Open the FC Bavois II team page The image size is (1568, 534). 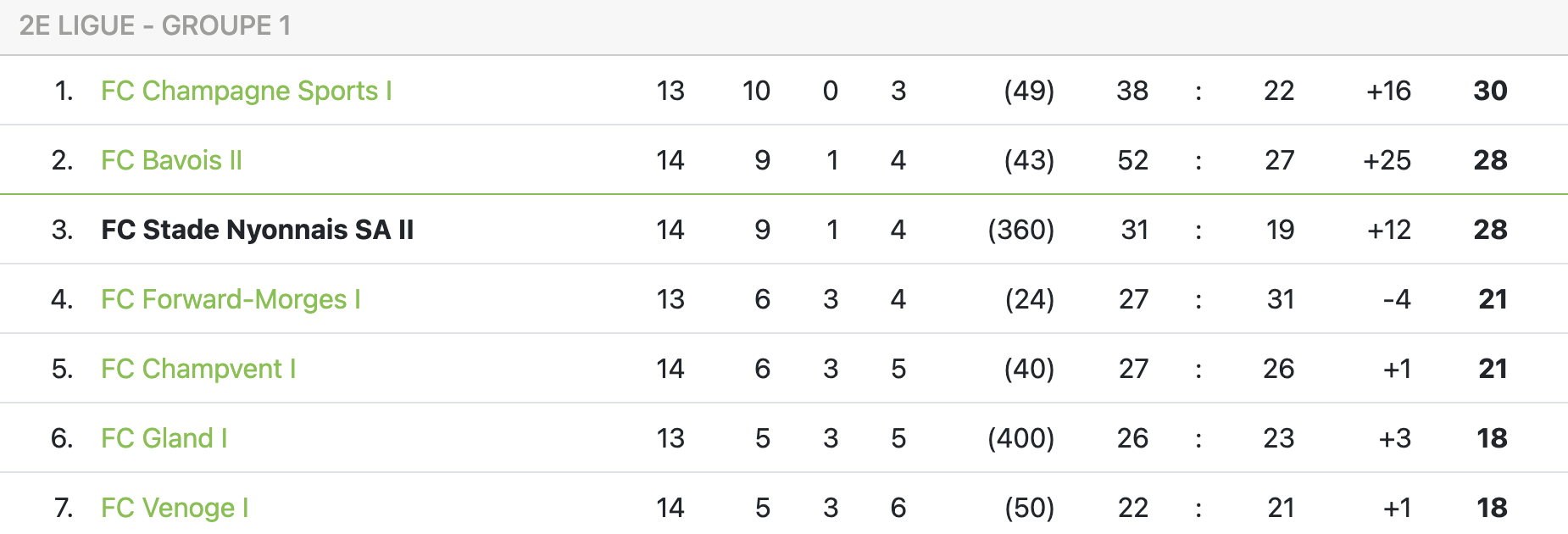click(171, 160)
